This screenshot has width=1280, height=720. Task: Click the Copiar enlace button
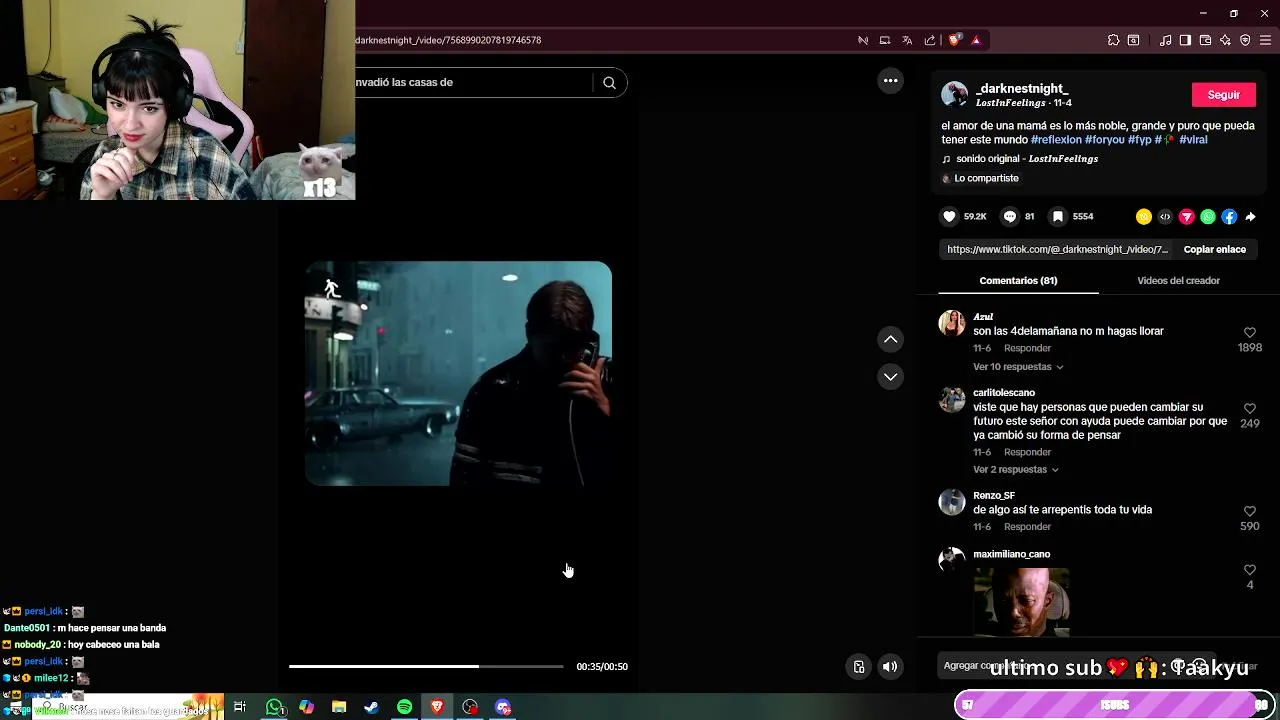point(1214,250)
